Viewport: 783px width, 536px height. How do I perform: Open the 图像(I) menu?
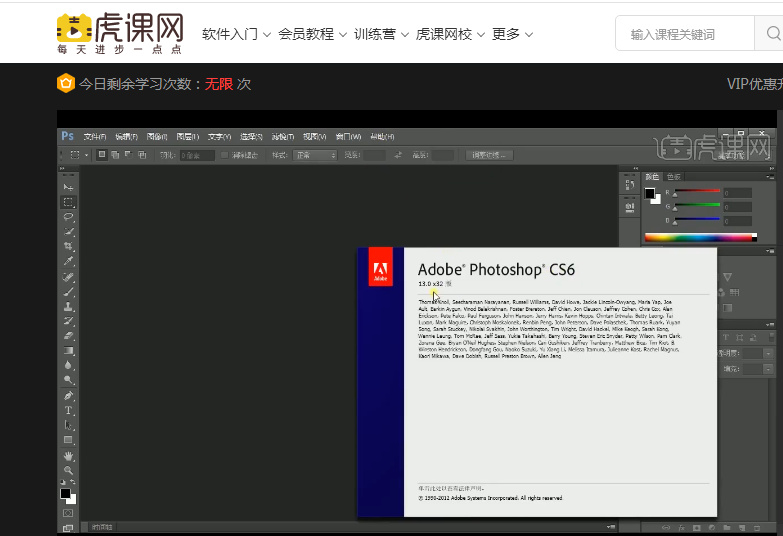coord(157,136)
